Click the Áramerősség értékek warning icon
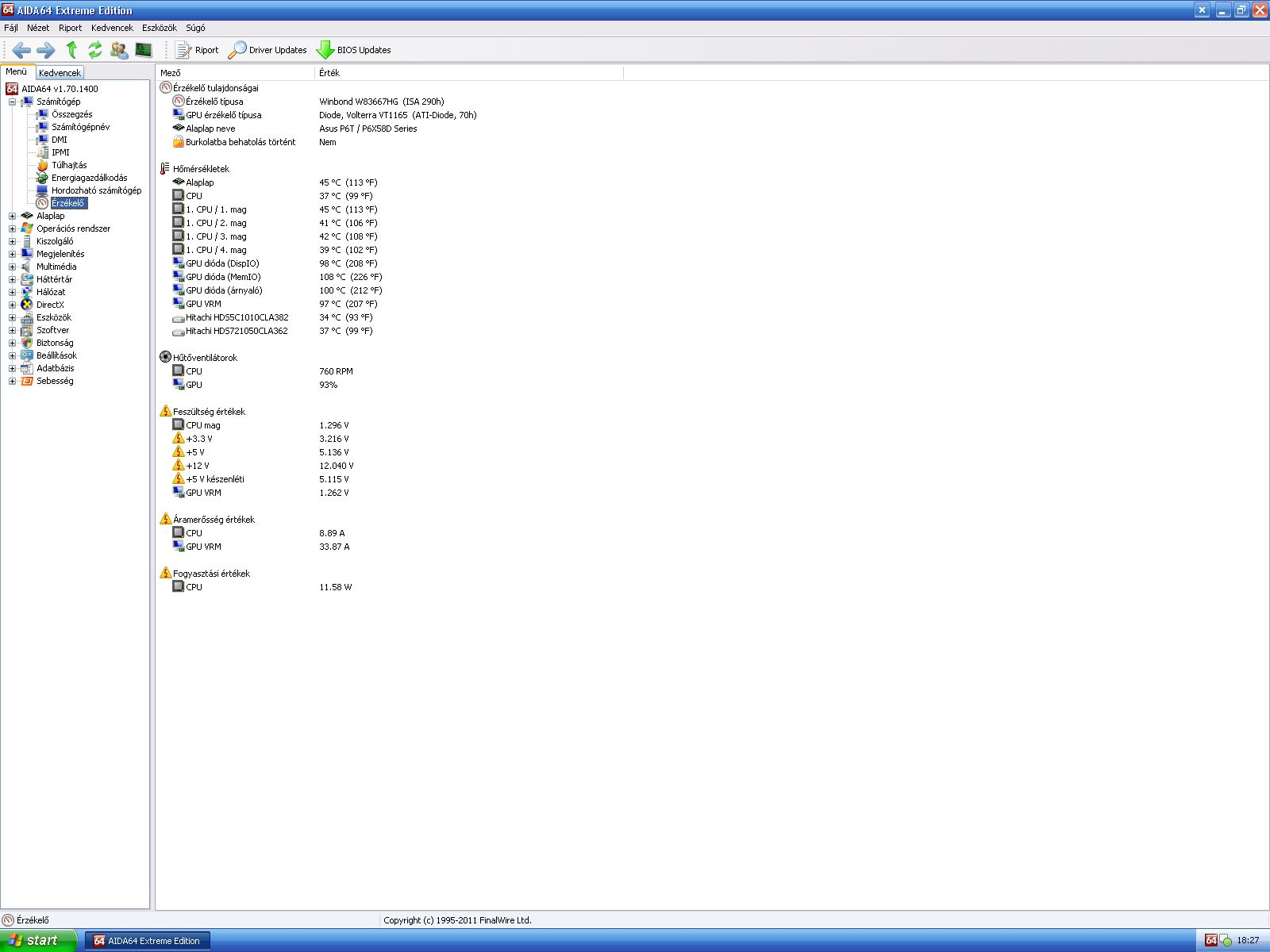 [x=165, y=519]
